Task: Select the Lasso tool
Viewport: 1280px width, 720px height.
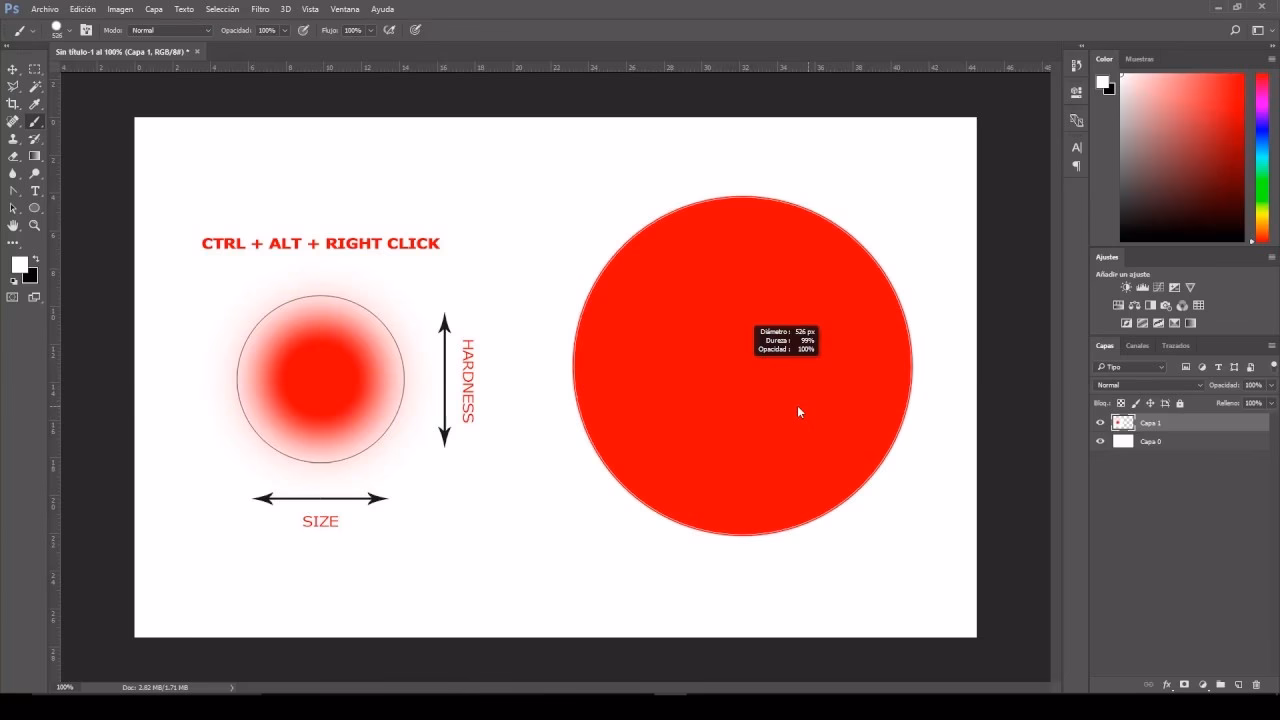Action: tap(13, 87)
